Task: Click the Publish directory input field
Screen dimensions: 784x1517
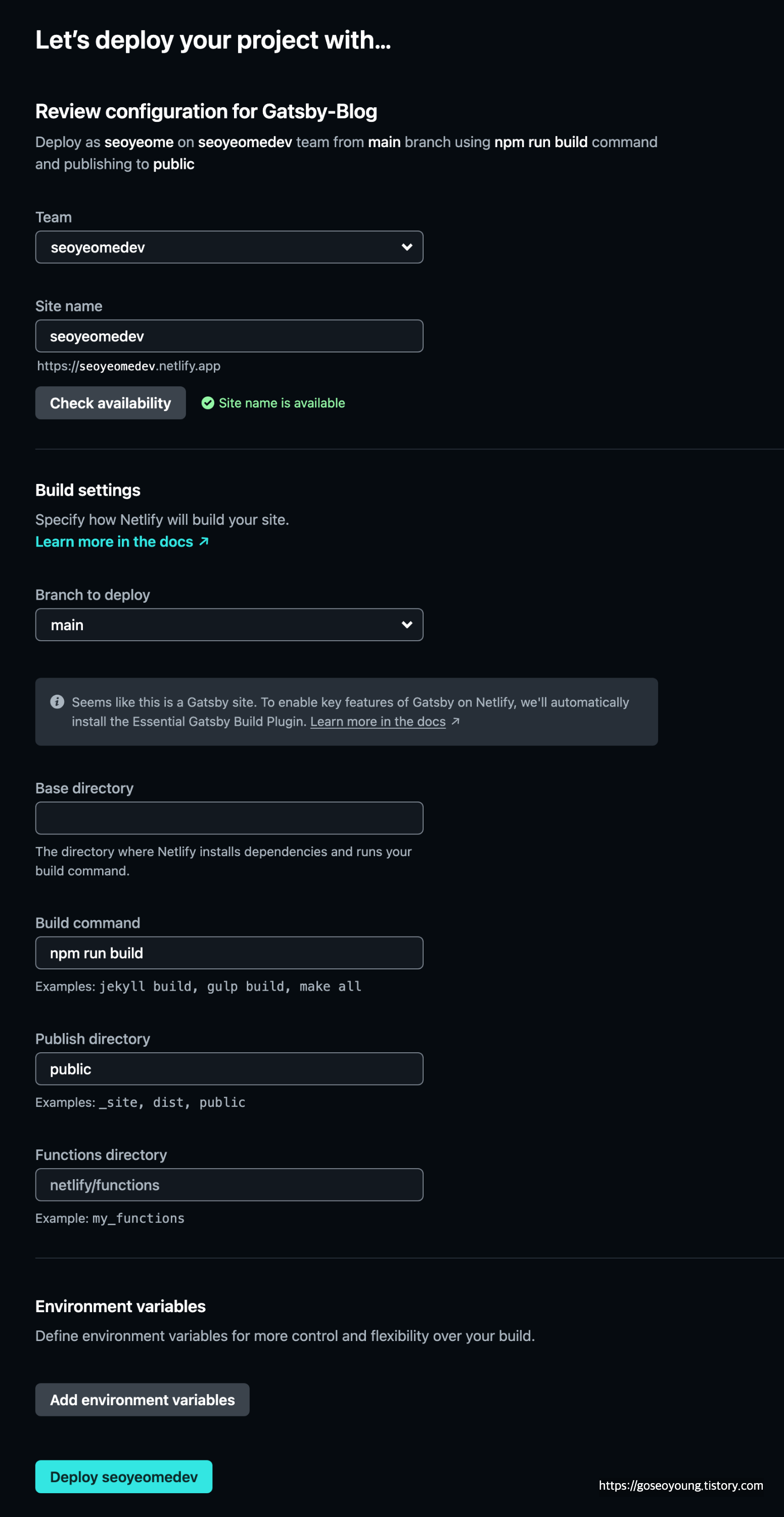Action: [x=229, y=1069]
